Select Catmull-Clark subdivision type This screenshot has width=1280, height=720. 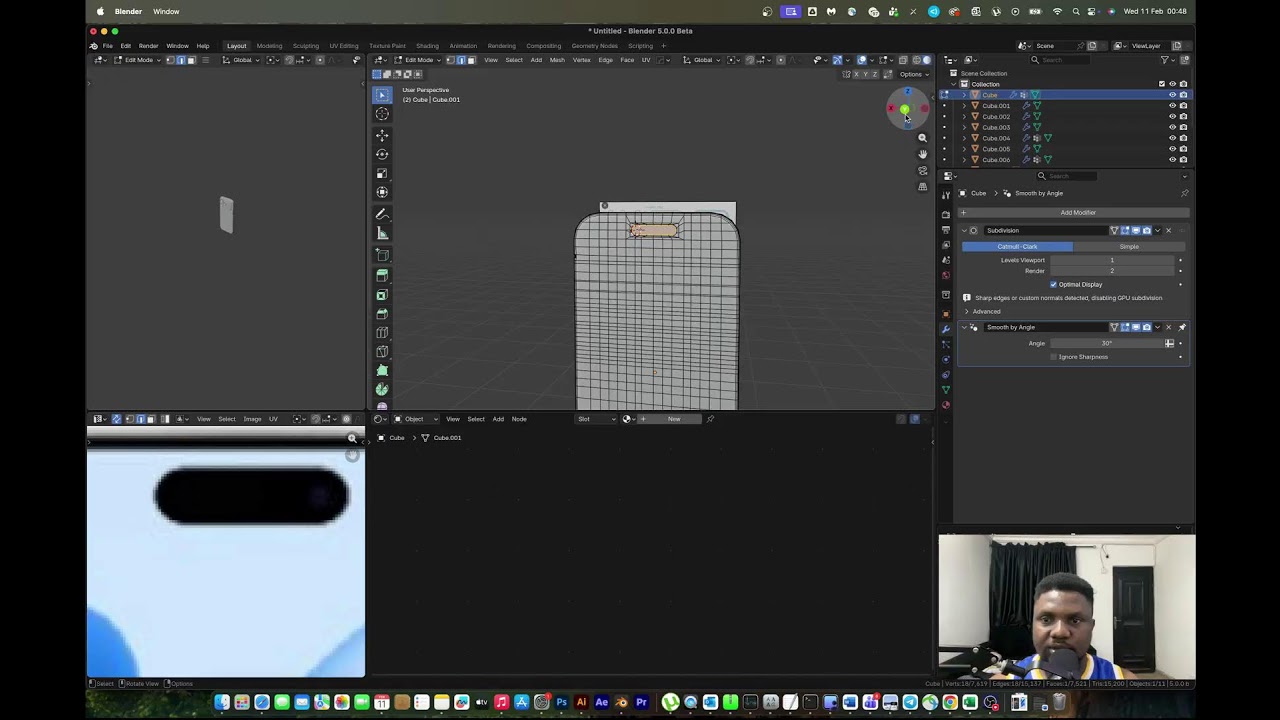click(x=1017, y=247)
